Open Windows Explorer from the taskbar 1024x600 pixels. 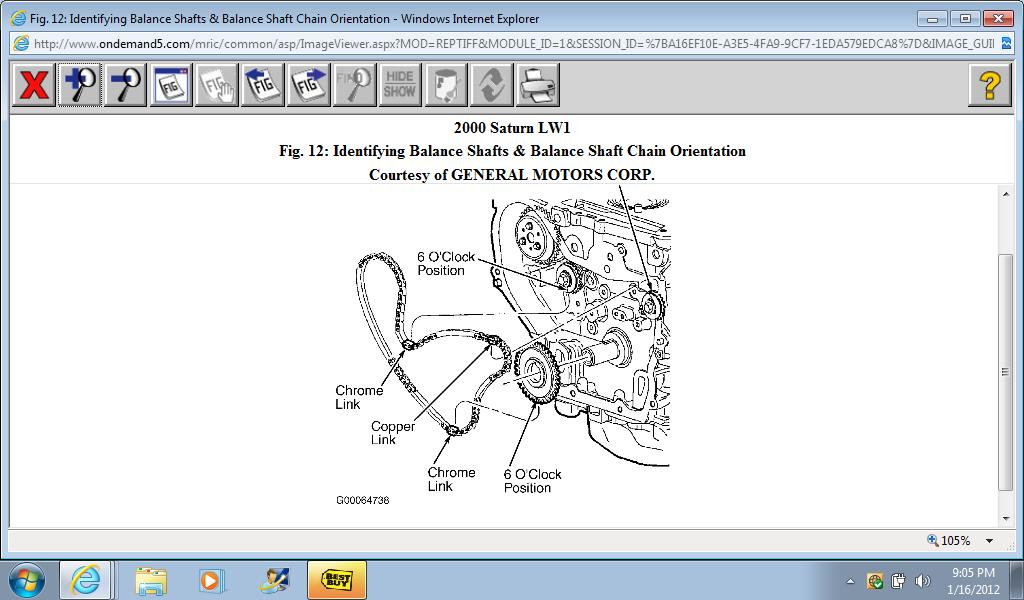151,580
